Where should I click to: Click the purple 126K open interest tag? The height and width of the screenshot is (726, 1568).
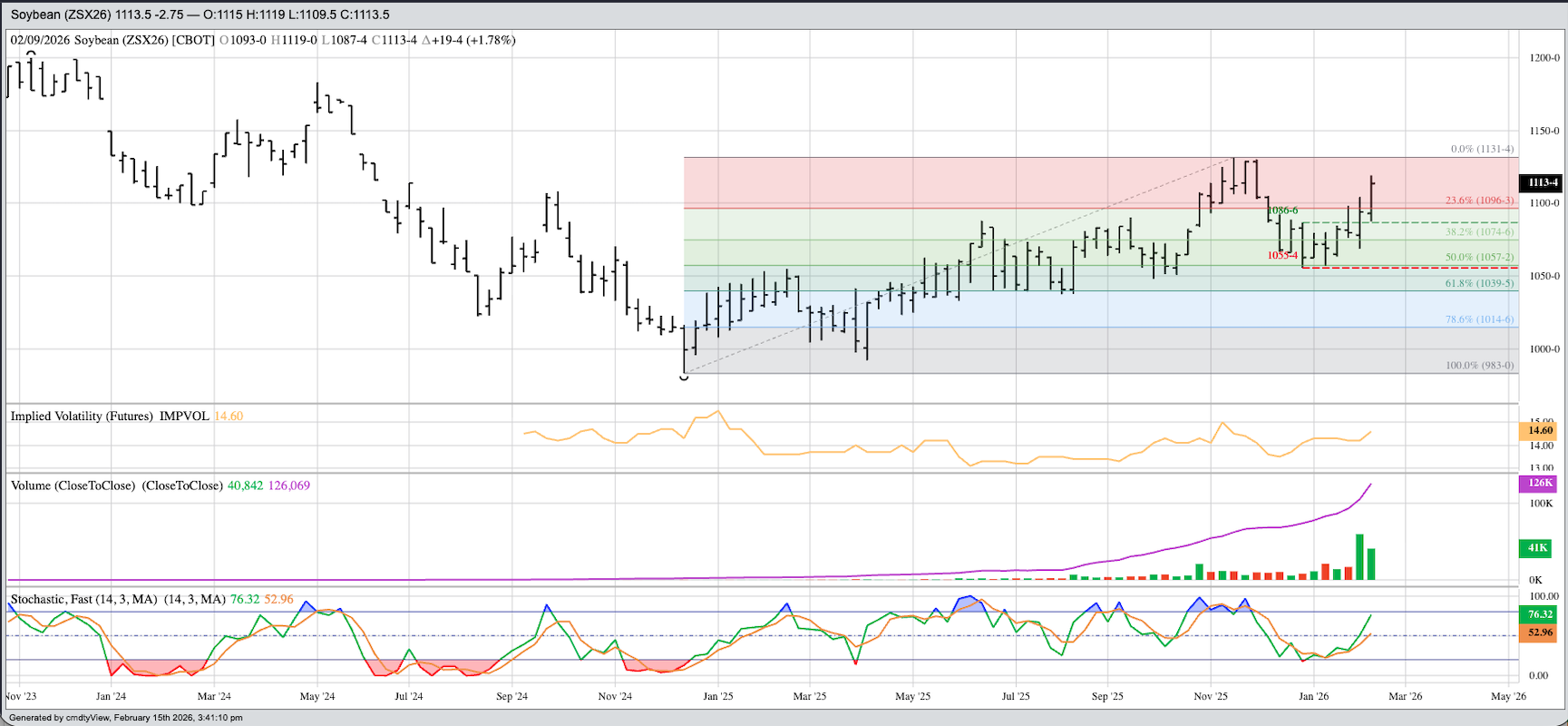(1540, 483)
